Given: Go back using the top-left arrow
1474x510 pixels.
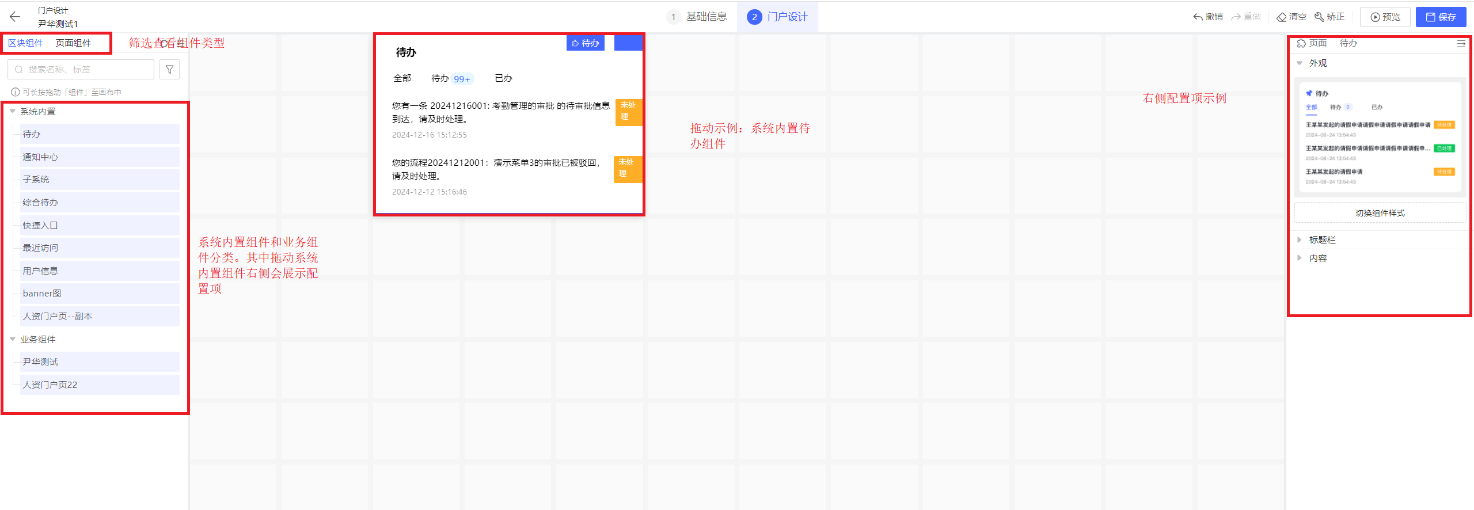Looking at the screenshot, I should tap(14, 16).
